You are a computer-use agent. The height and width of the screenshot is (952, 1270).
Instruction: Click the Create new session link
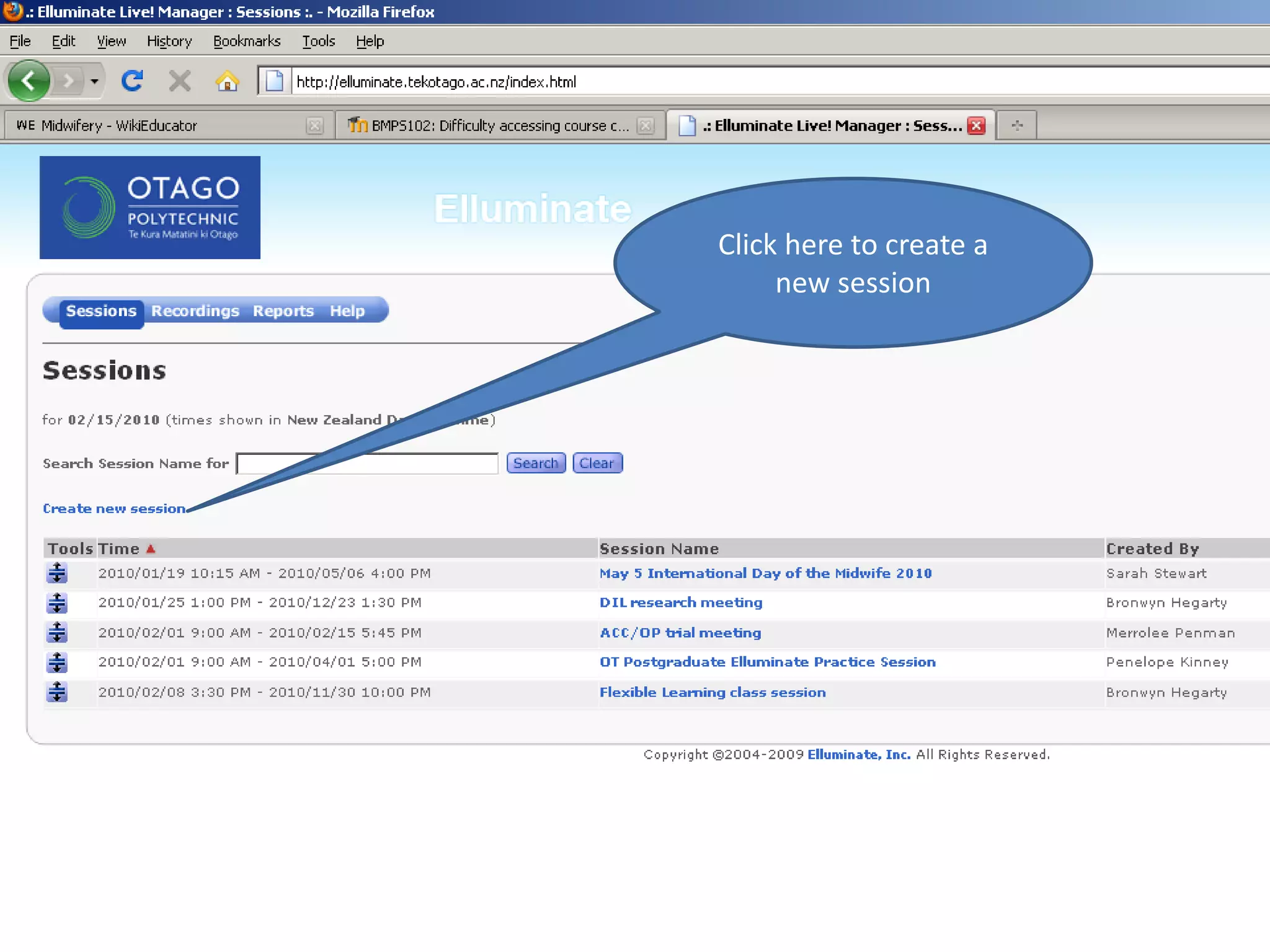[x=114, y=509]
